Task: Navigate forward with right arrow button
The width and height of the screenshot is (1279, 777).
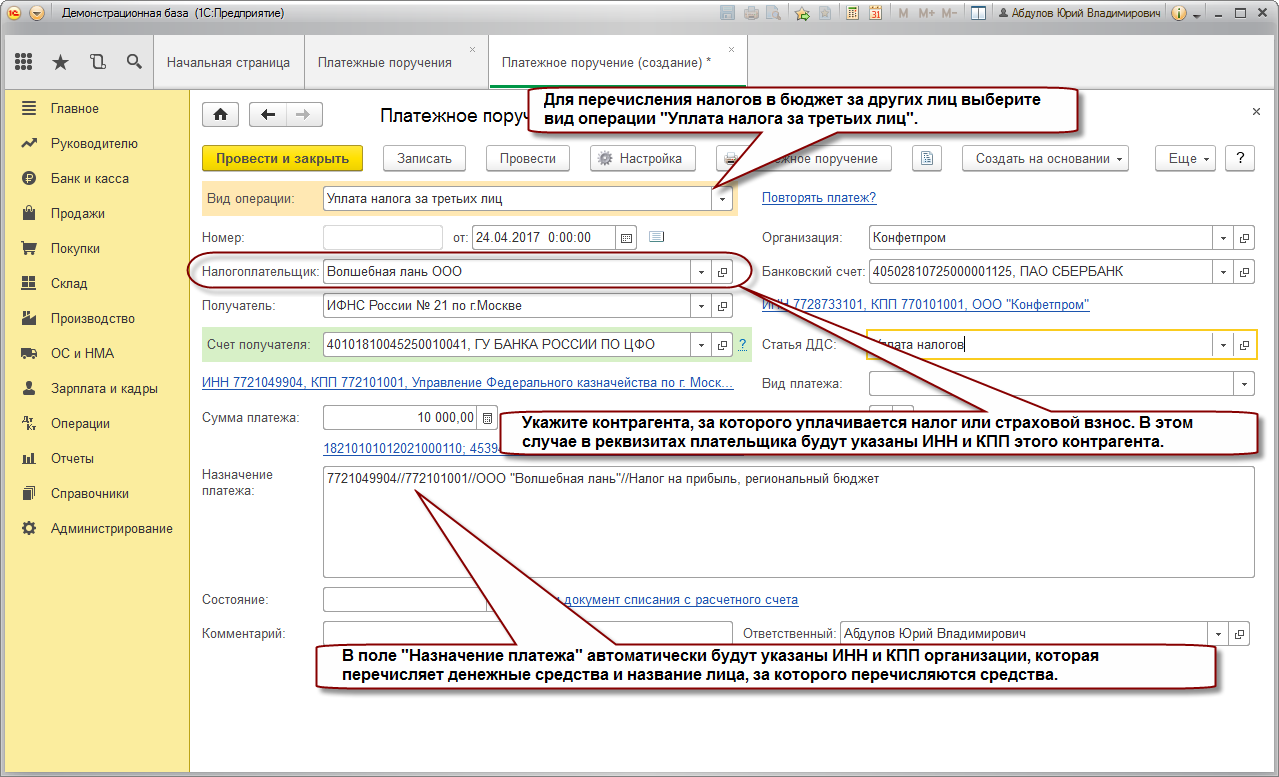Action: pyautogui.click(x=304, y=115)
